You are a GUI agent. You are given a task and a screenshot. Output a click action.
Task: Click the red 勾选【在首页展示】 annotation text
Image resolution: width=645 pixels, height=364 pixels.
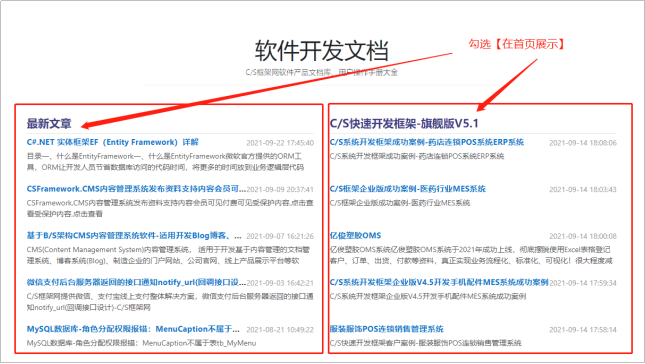click(x=516, y=44)
